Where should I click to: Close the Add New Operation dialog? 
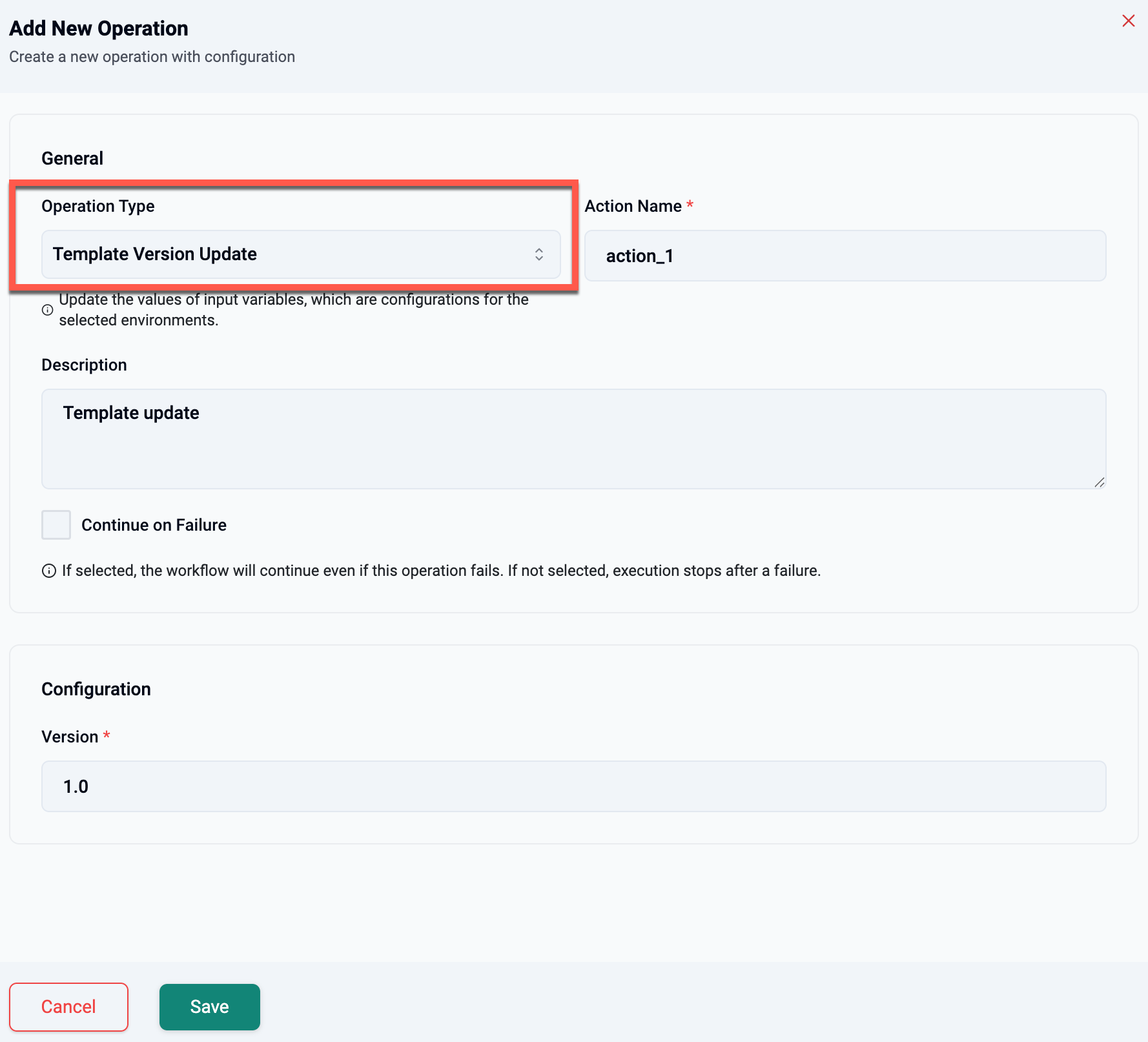click(x=1128, y=21)
